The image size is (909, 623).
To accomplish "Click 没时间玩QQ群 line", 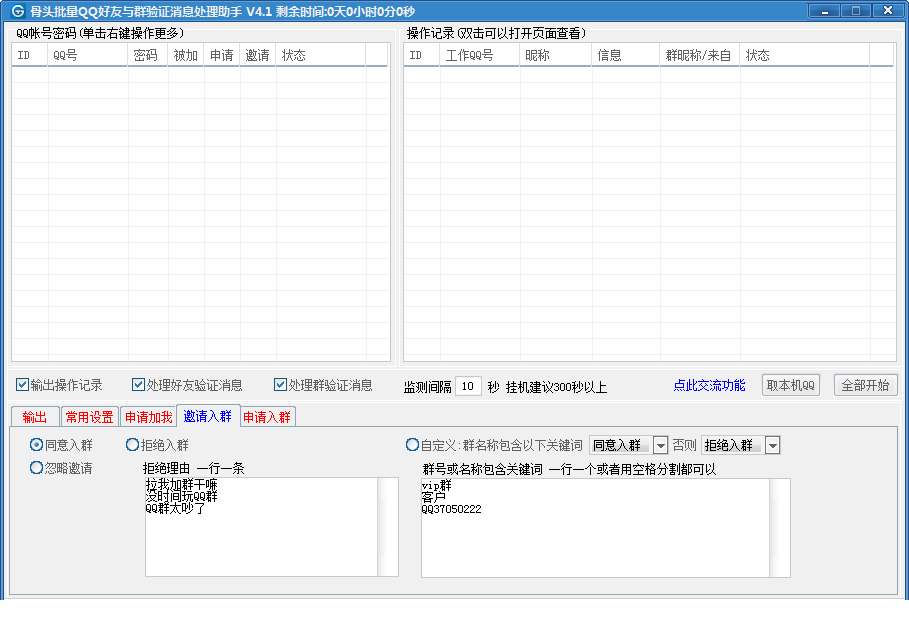I will tap(181, 497).
